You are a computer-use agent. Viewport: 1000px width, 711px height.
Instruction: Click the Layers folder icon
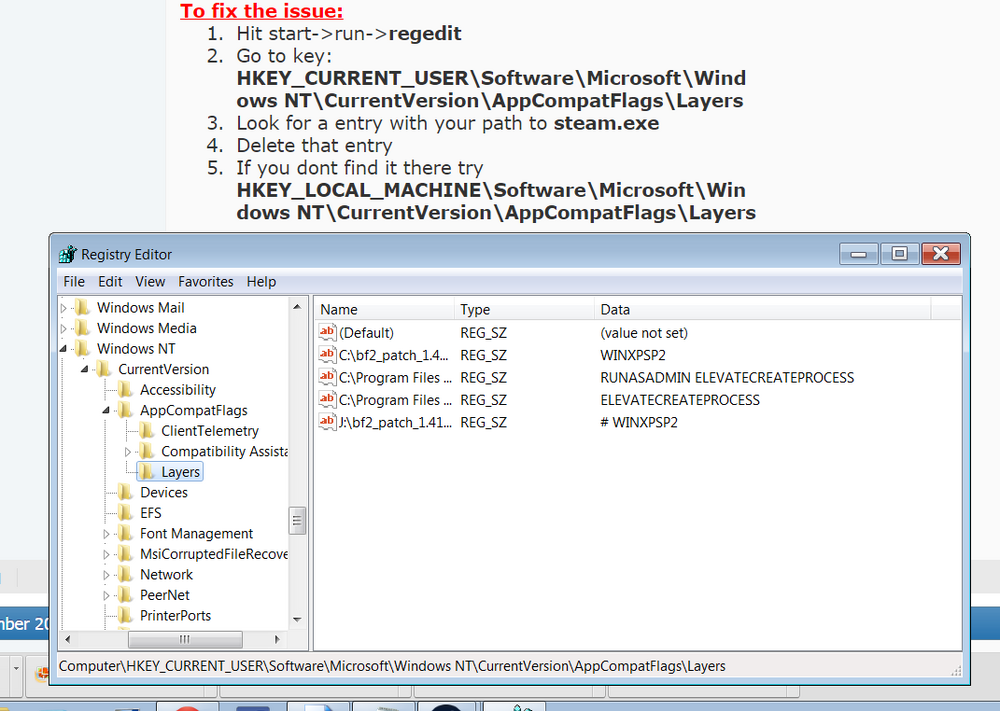click(147, 471)
